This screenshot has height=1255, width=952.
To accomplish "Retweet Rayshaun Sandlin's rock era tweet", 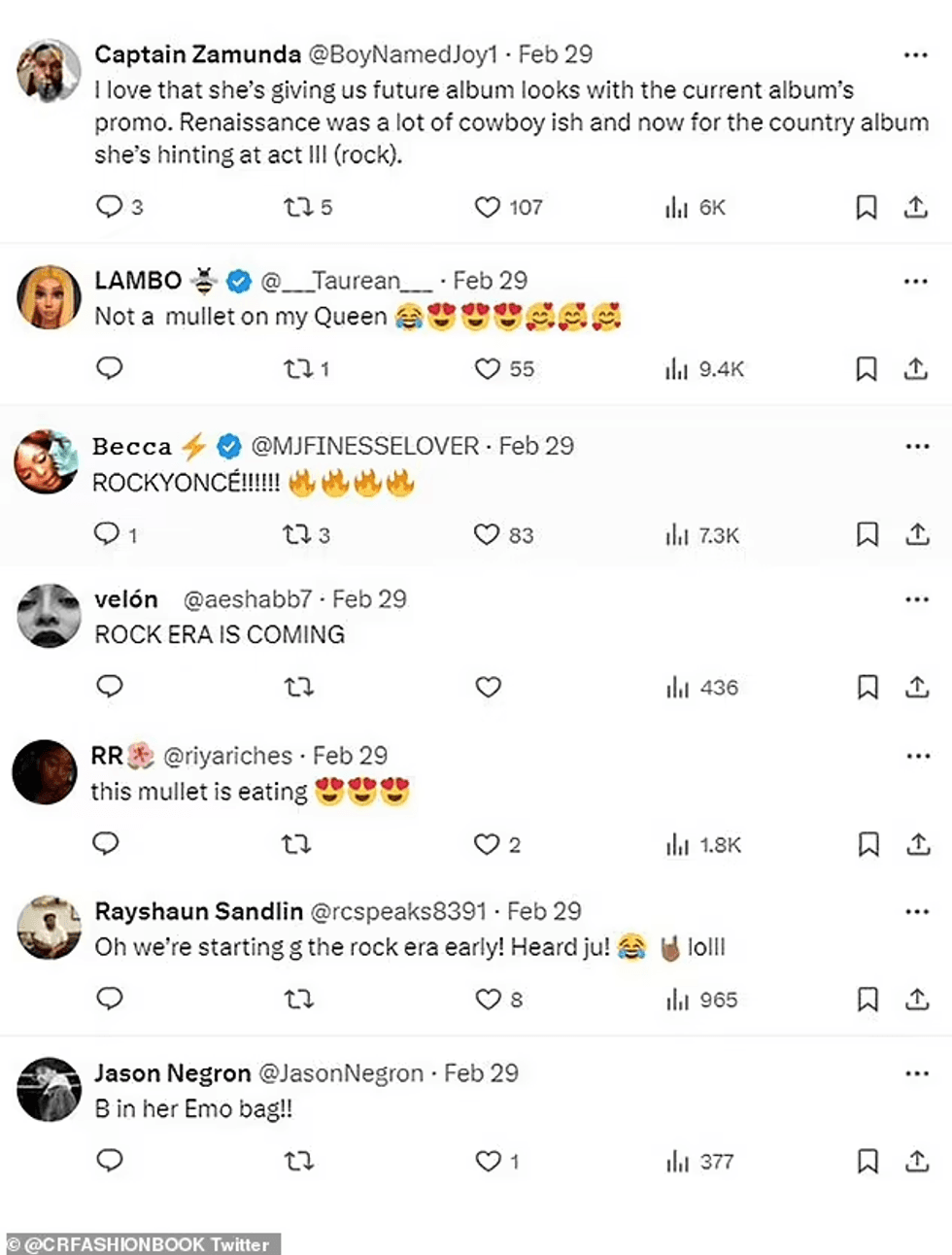I will pyautogui.click(x=298, y=1000).
